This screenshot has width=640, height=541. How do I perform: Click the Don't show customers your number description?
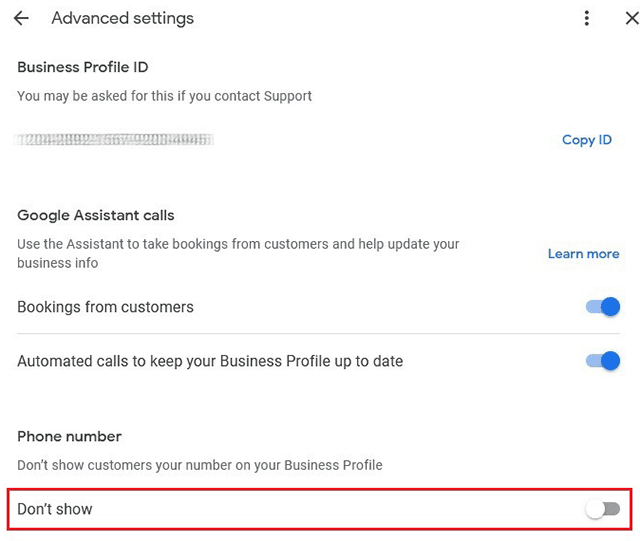coord(200,465)
